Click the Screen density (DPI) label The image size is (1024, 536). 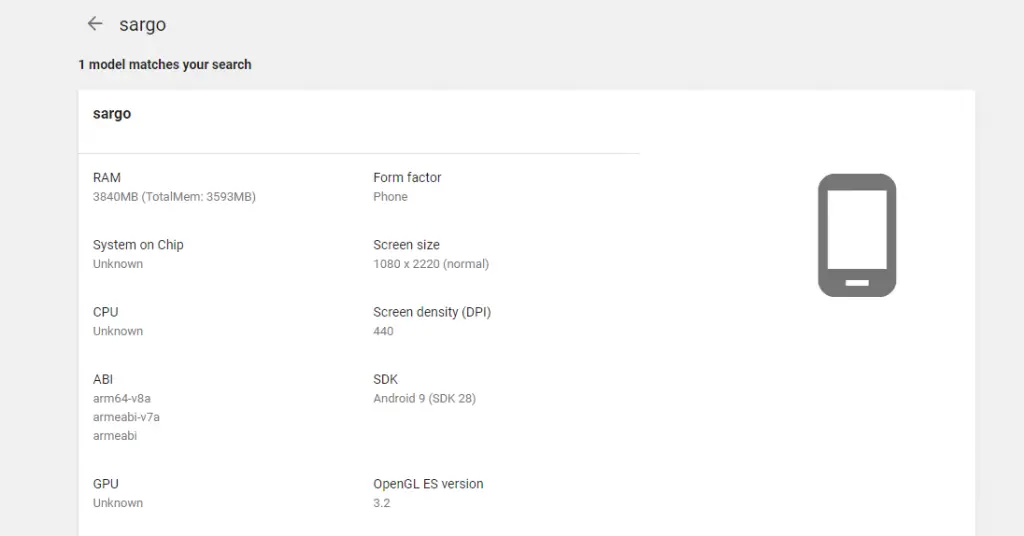click(x=432, y=312)
